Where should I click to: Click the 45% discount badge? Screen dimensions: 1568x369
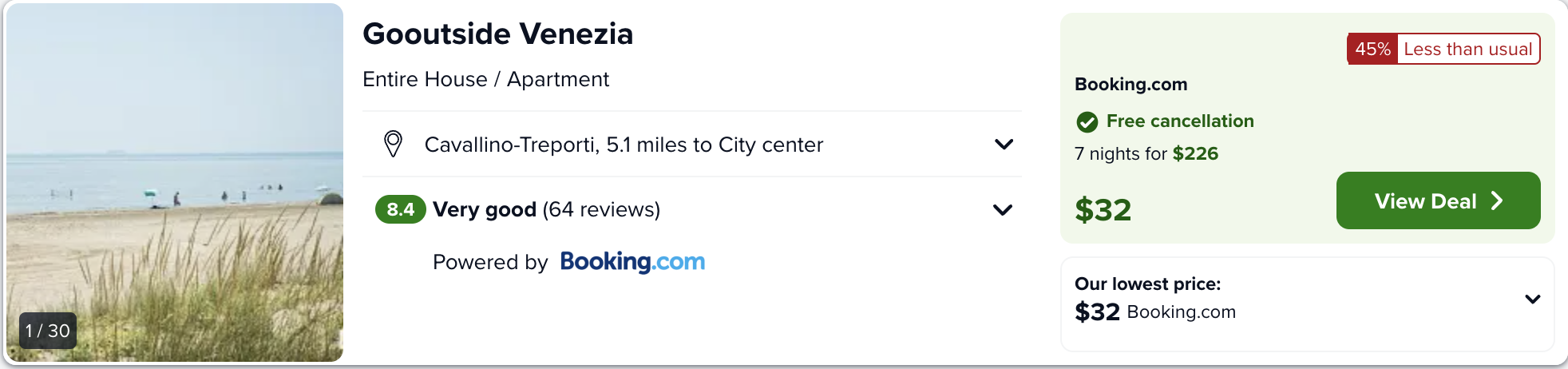click(x=1372, y=49)
